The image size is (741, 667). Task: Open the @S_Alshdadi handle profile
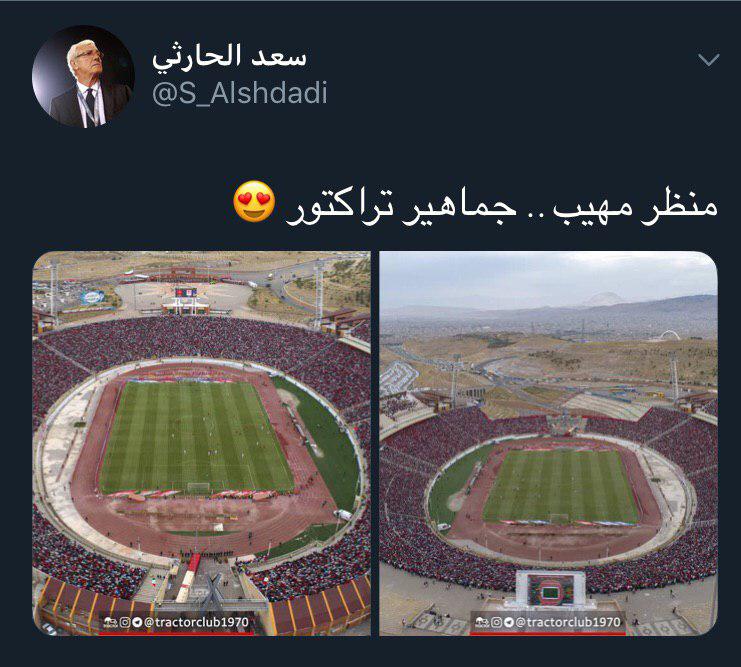[x=240, y=93]
